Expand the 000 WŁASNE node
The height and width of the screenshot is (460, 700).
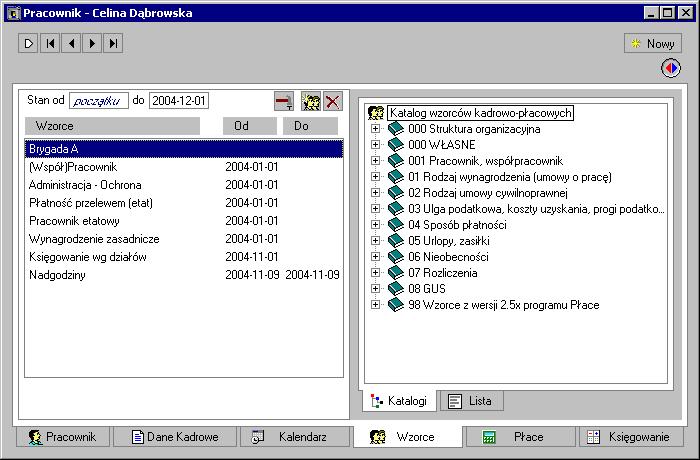click(375, 145)
